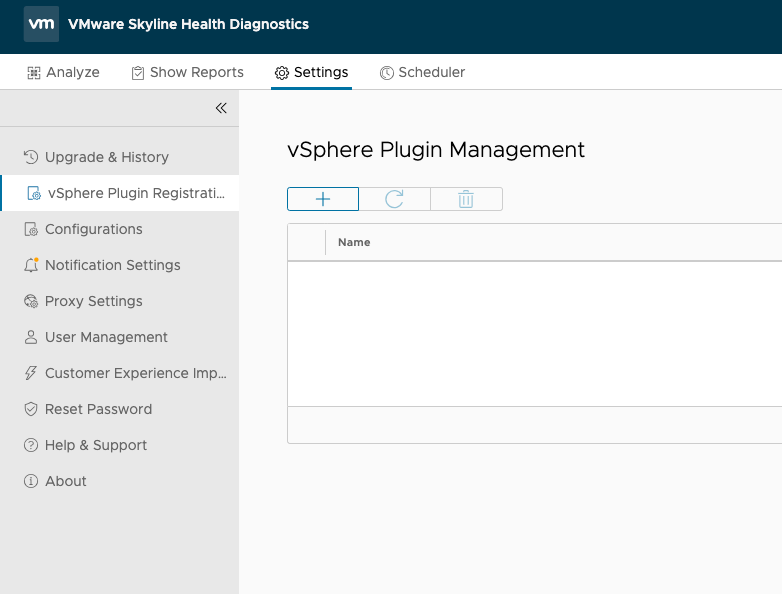782x594 pixels.
Task: Click the User Management person icon
Action: 31,337
